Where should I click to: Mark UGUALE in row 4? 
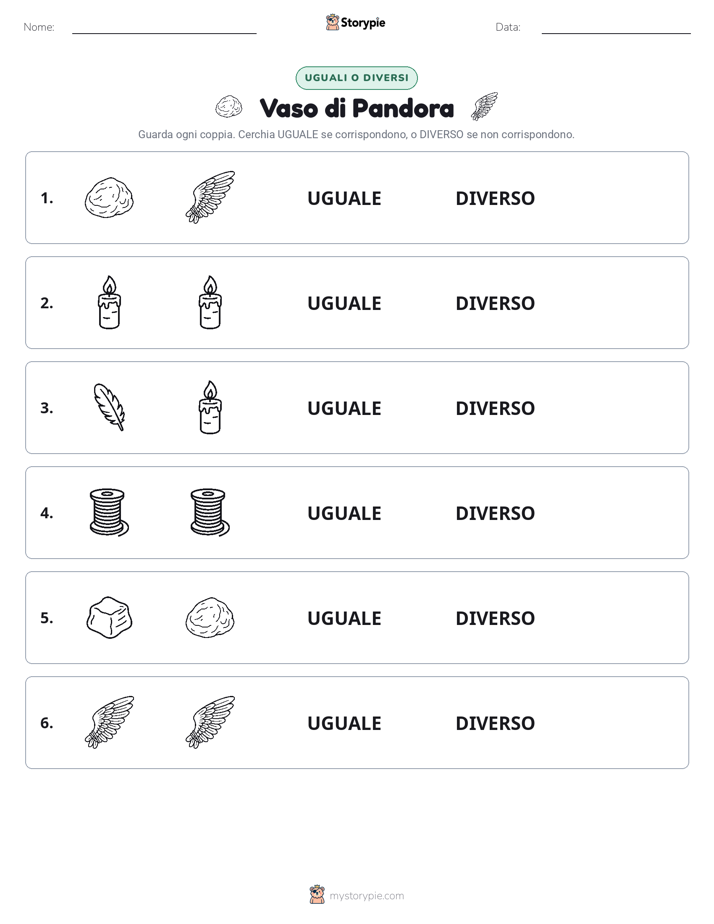pyautogui.click(x=345, y=513)
